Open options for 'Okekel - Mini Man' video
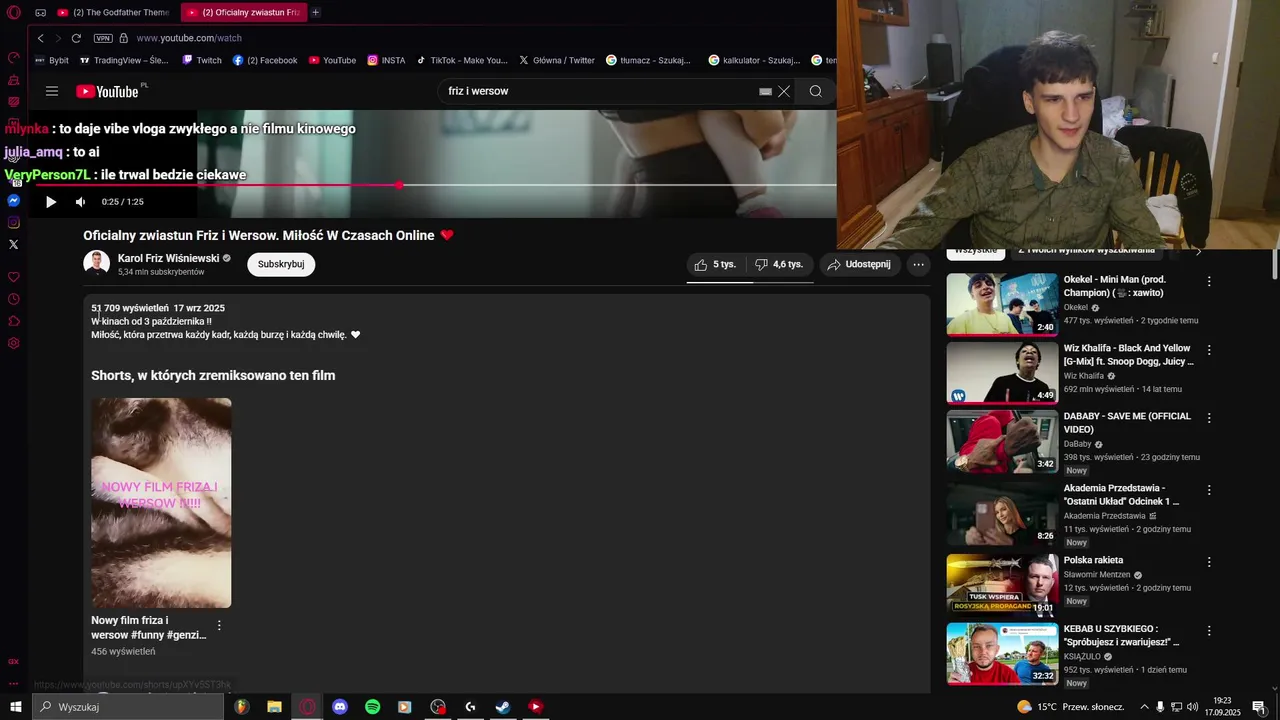1280x720 pixels. coord(1209,282)
